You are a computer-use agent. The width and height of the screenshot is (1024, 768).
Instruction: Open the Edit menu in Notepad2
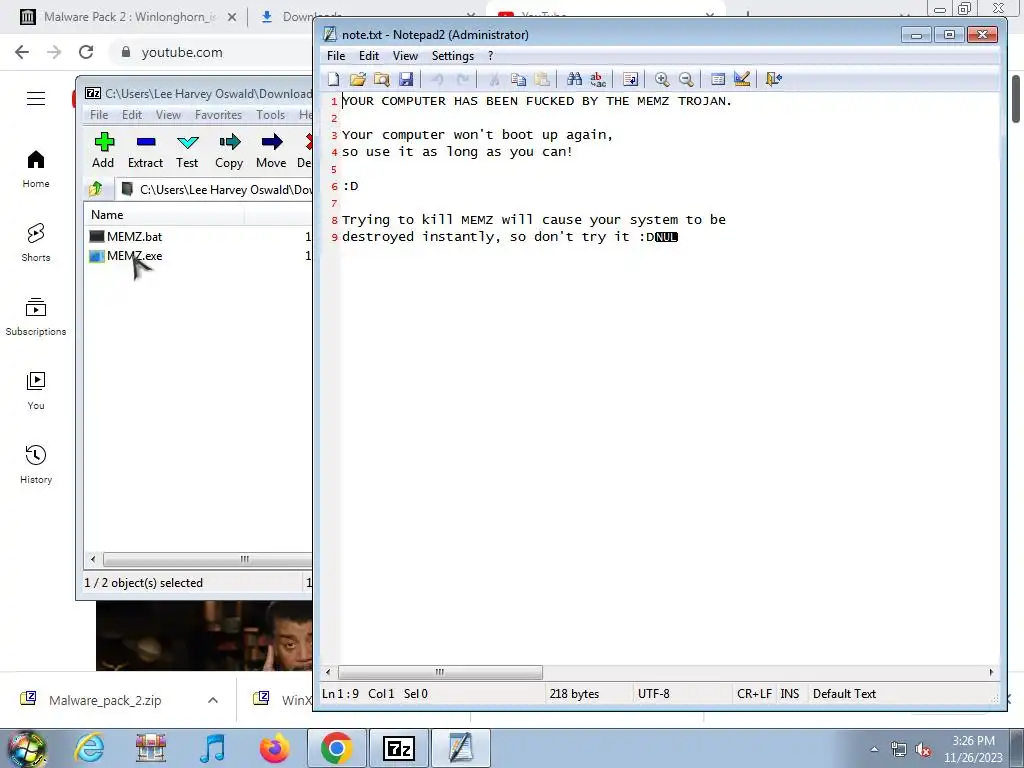[x=369, y=56]
